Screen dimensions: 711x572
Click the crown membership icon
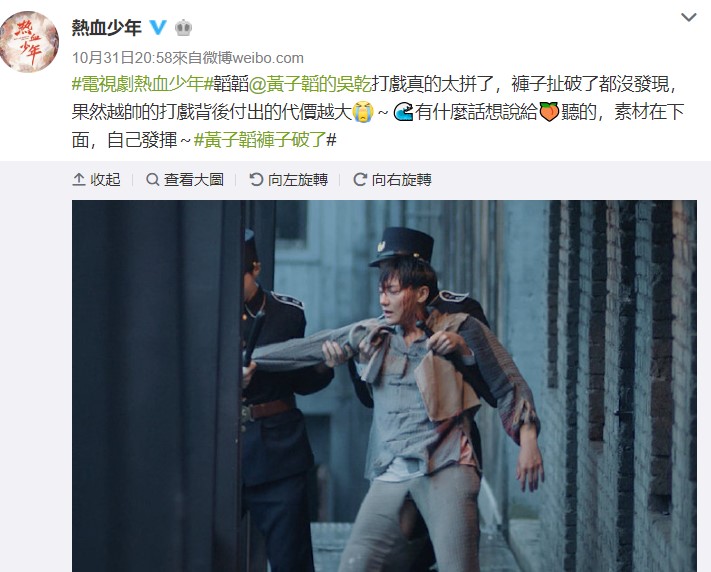click(x=183, y=28)
